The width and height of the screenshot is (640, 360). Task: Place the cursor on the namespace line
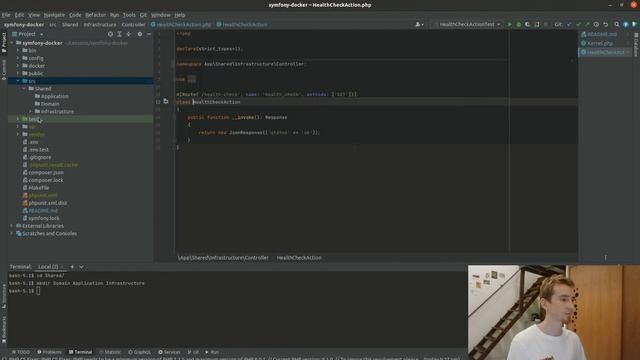[x=240, y=64]
